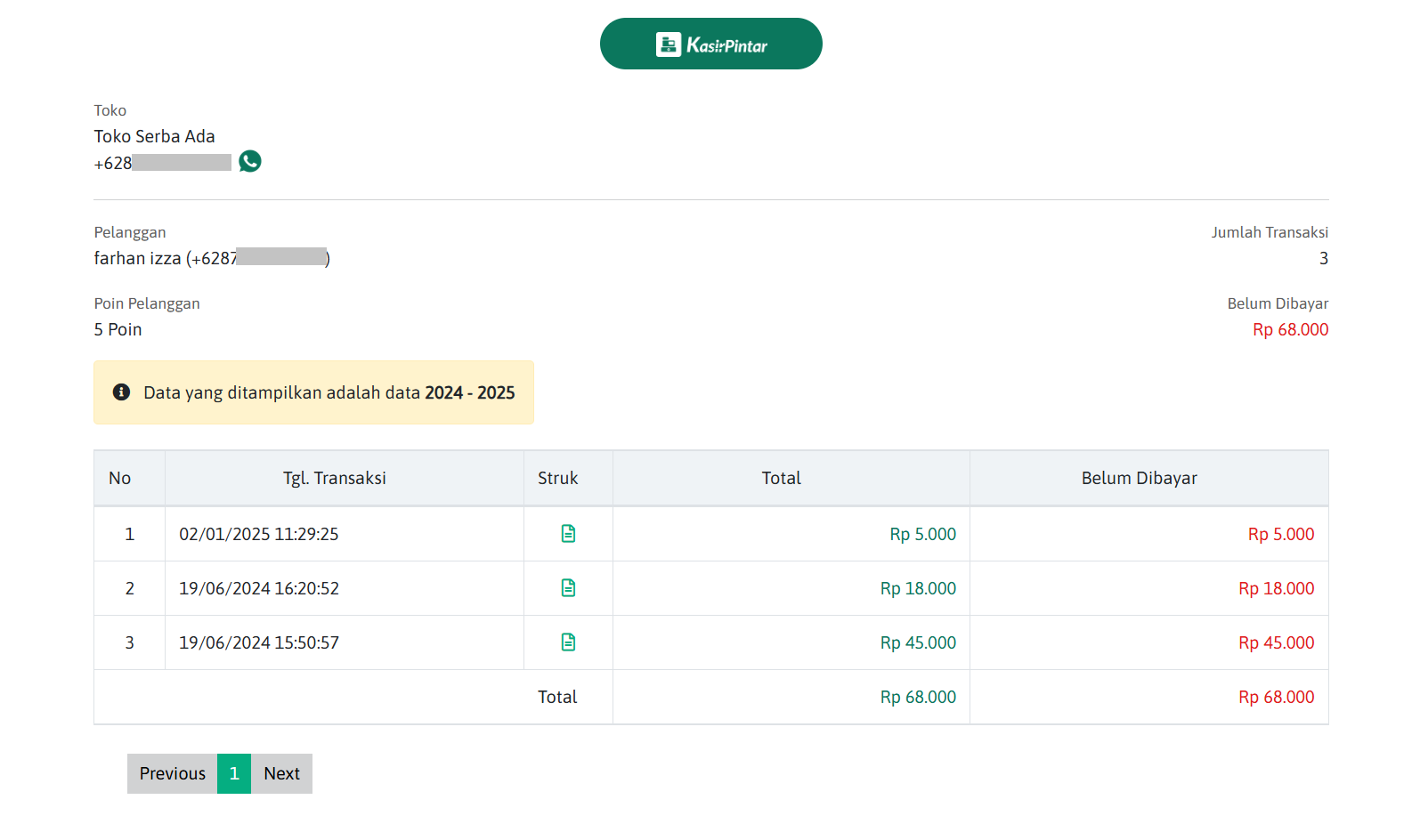View receipt icon for 19/06/2024 16:20:52
The height and width of the screenshot is (840, 1420).
pos(568,588)
